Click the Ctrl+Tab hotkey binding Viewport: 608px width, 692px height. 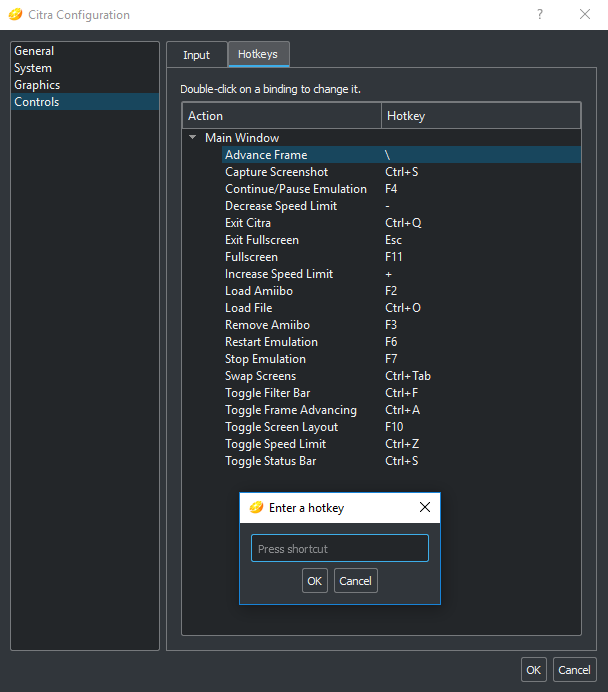point(408,376)
